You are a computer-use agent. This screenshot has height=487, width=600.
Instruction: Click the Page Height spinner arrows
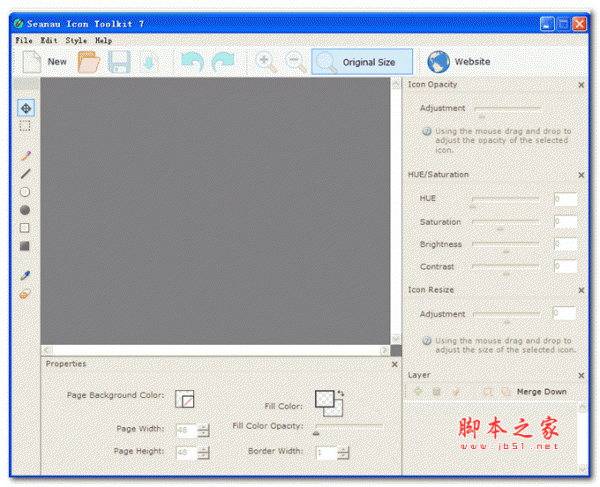click(x=204, y=453)
